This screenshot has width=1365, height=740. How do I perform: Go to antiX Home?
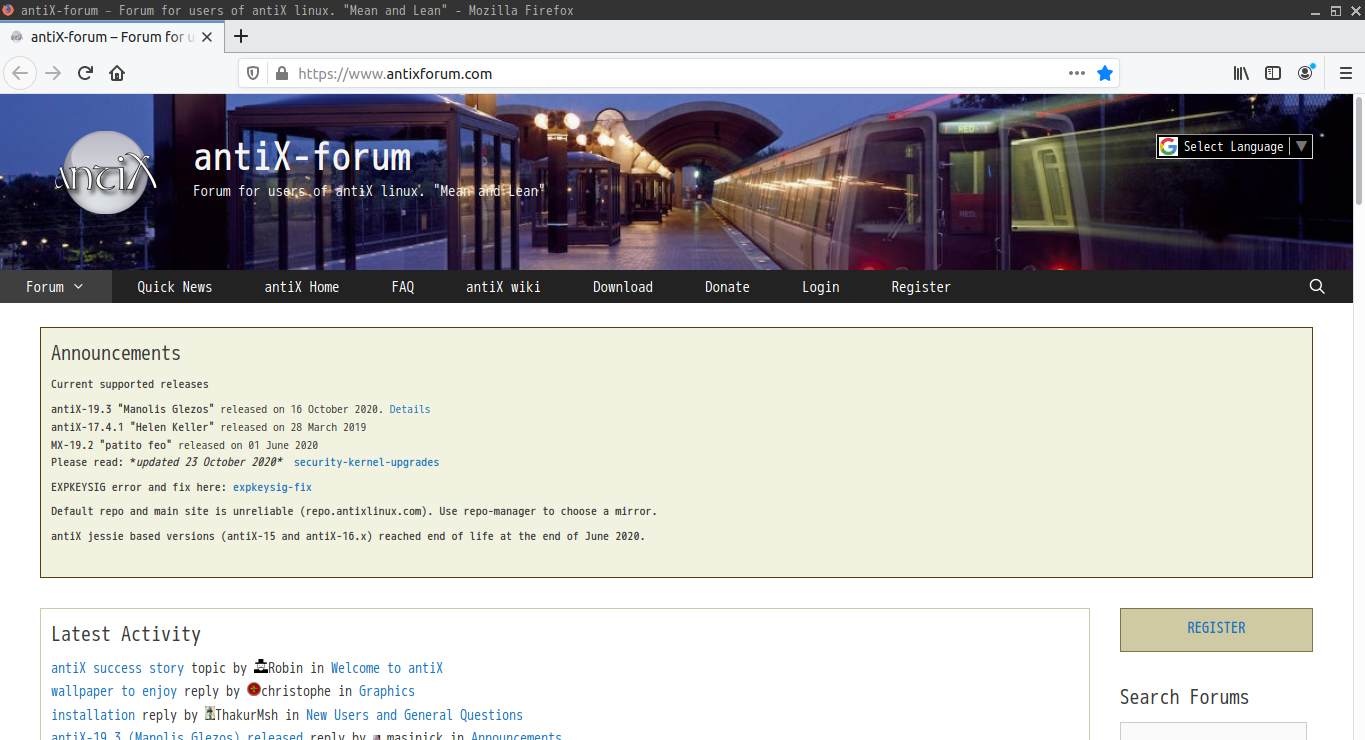click(x=302, y=287)
